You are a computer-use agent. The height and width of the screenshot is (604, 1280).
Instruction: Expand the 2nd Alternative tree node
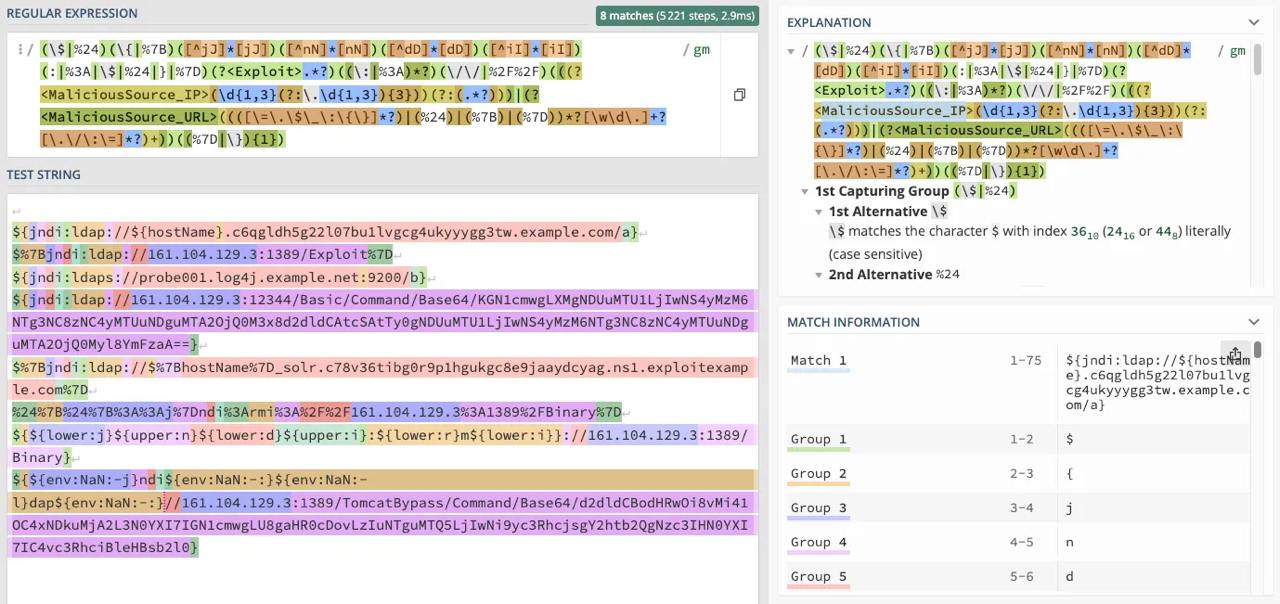[x=819, y=275]
